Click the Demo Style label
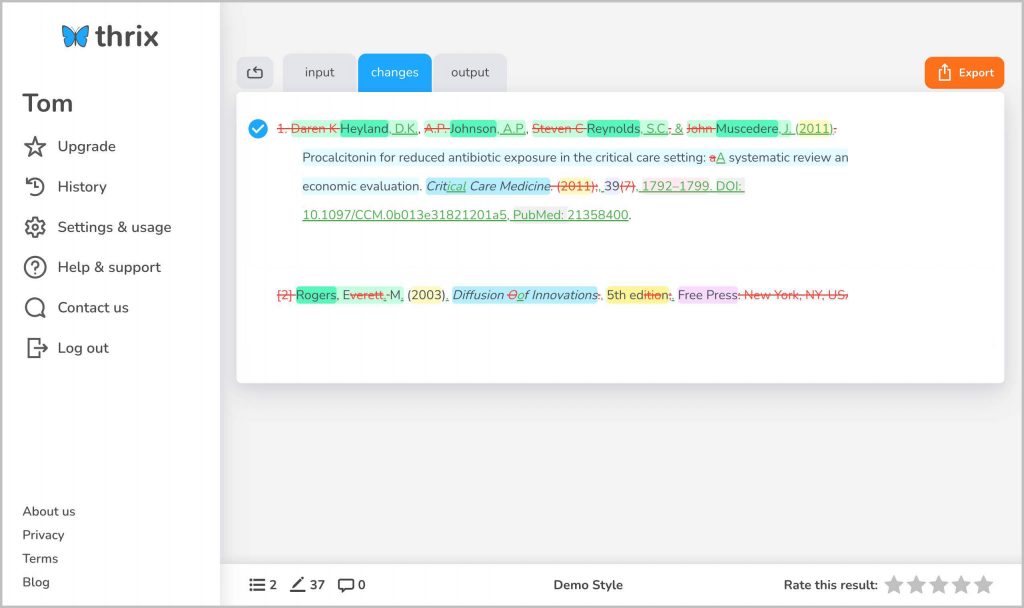 click(x=588, y=585)
